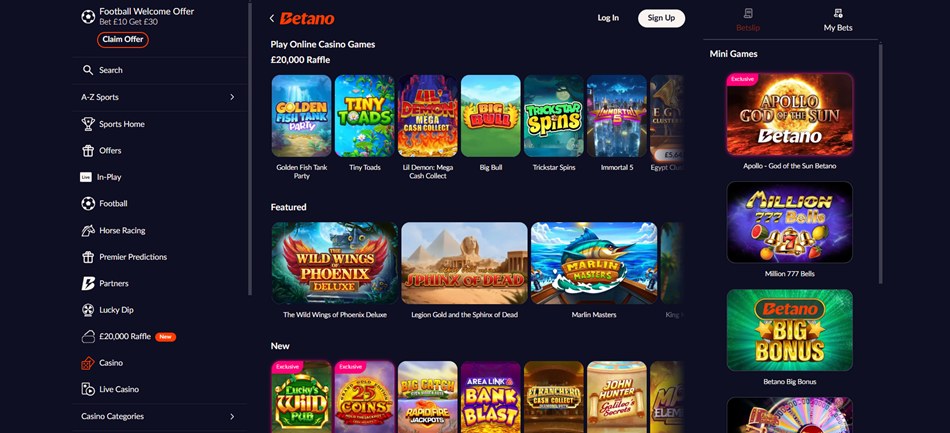The height and width of the screenshot is (433, 950).
Task: Open Horse Racing icon in sidebar
Action: click(88, 230)
